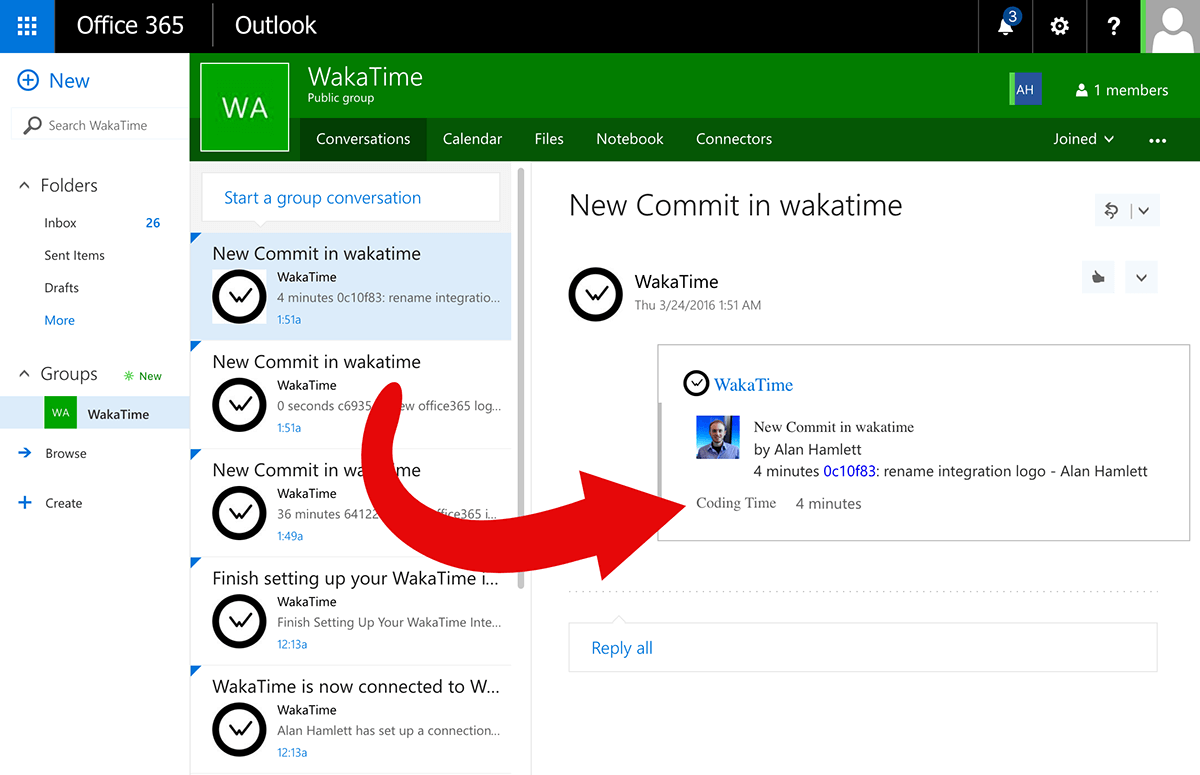This screenshot has width=1200, height=775.
Task: Open Finish setting up your WakaTime conversation
Action: point(350,611)
